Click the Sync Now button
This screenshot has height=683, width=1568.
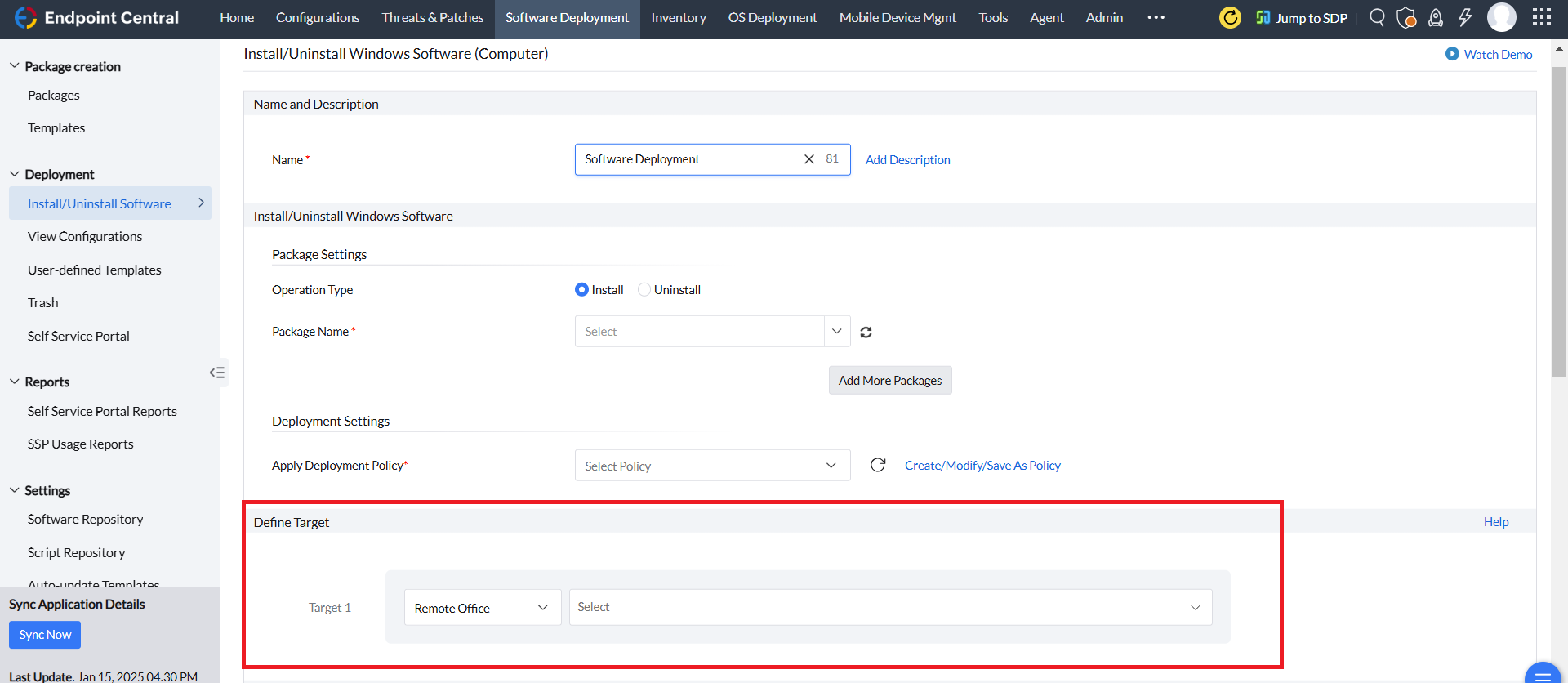[45, 635]
